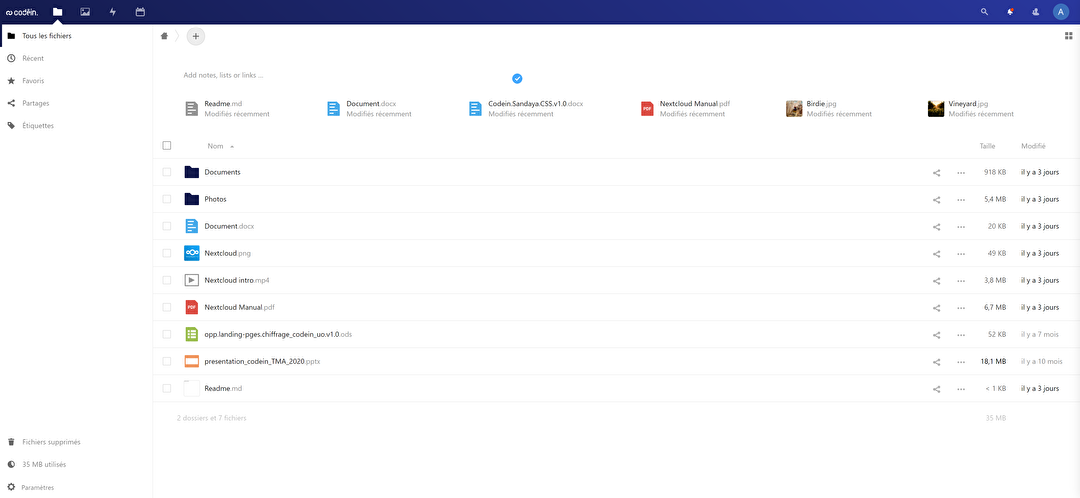Viewport: 1080px width, 498px height.
Task: Open the notifications bell icon
Action: click(x=1010, y=12)
